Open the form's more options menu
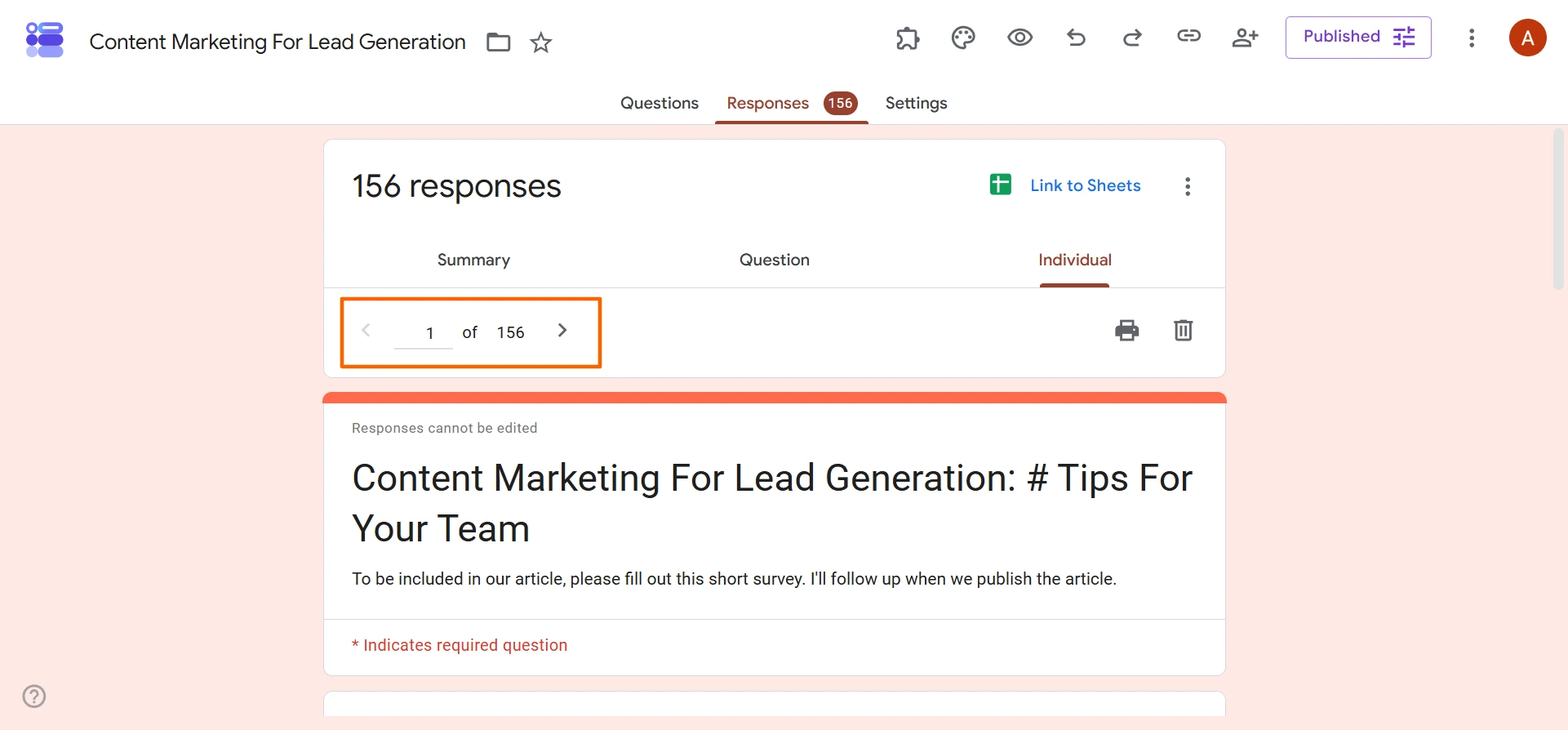This screenshot has width=1568, height=730. 1472,38
